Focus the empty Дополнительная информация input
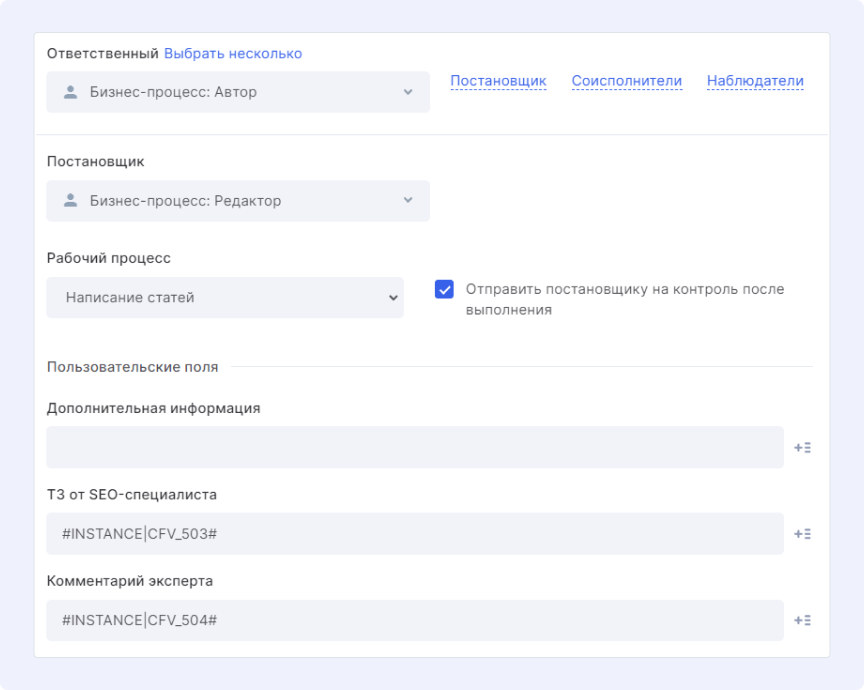864x690 pixels. coord(414,448)
